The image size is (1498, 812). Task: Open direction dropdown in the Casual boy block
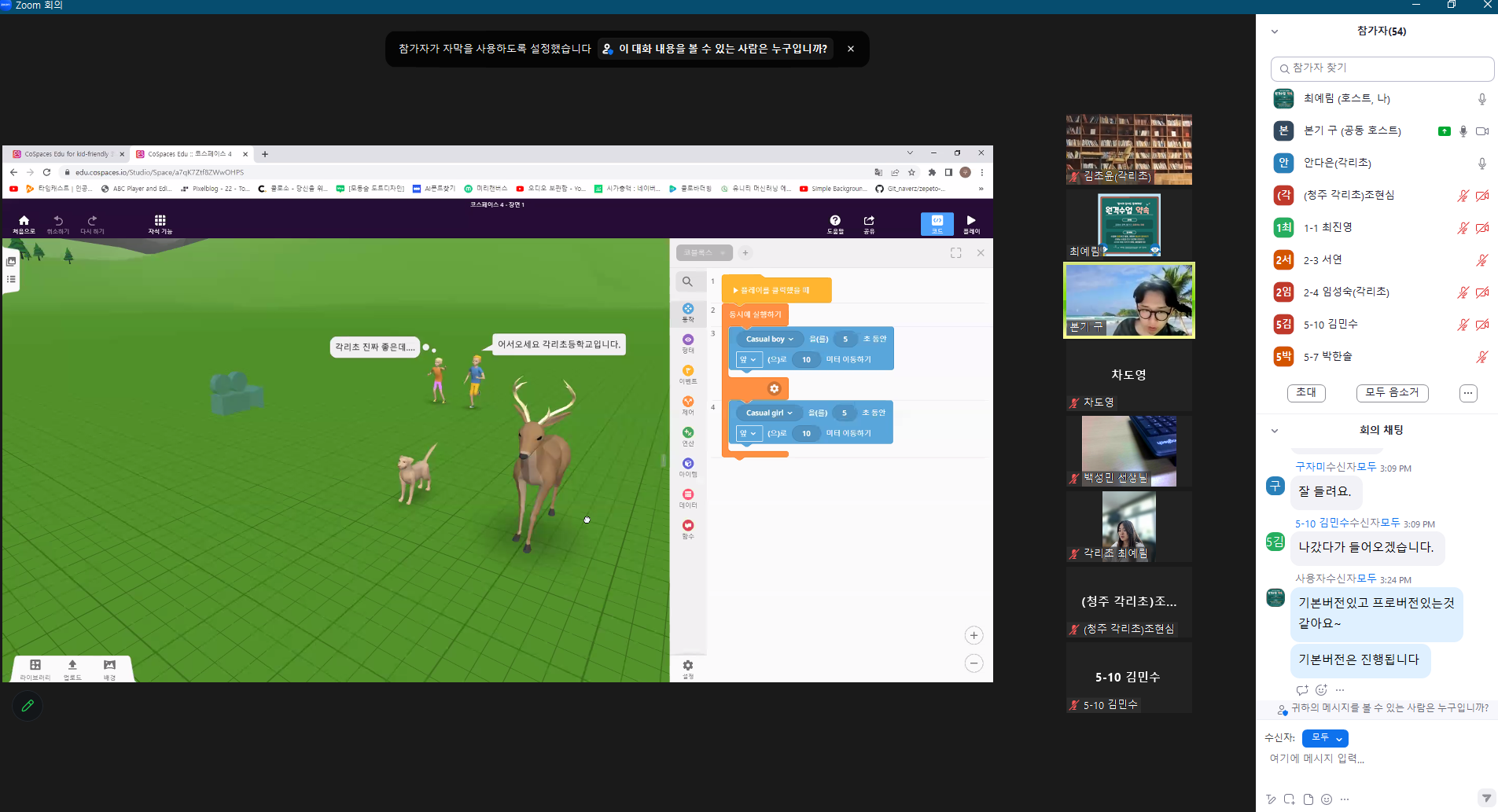coord(748,359)
